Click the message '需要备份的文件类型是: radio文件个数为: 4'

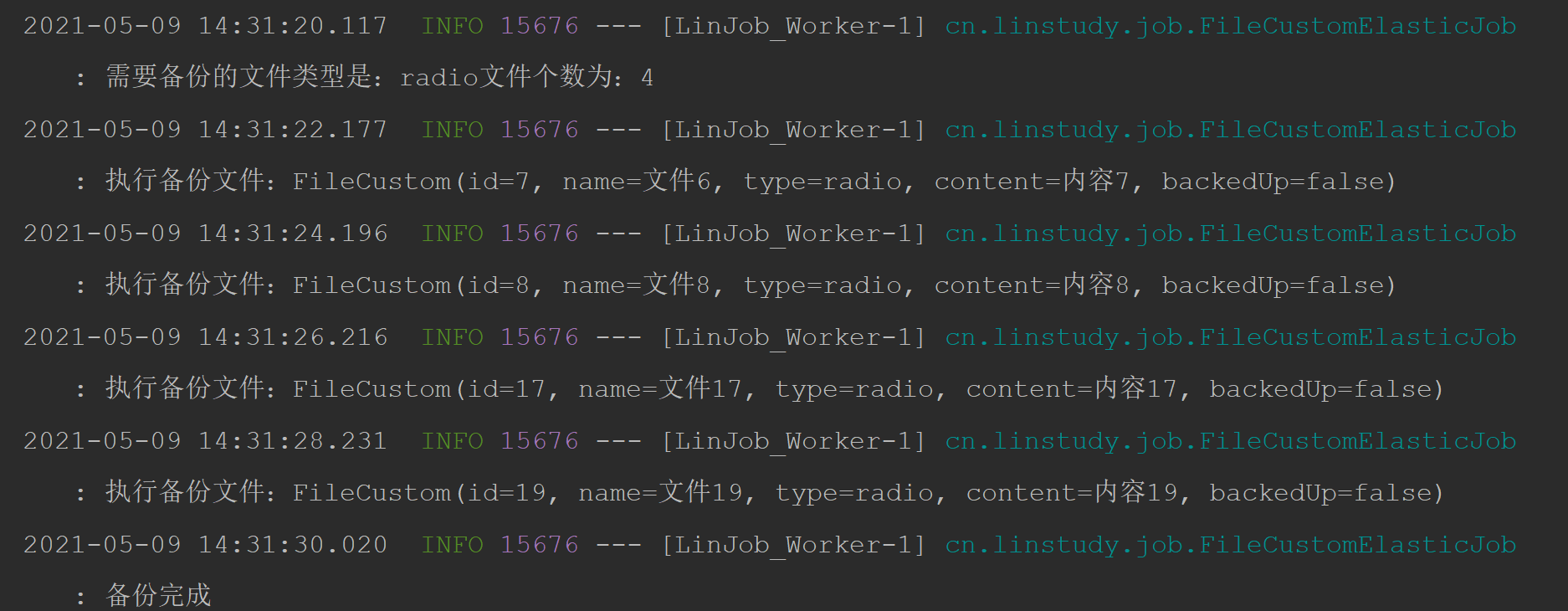(x=379, y=77)
